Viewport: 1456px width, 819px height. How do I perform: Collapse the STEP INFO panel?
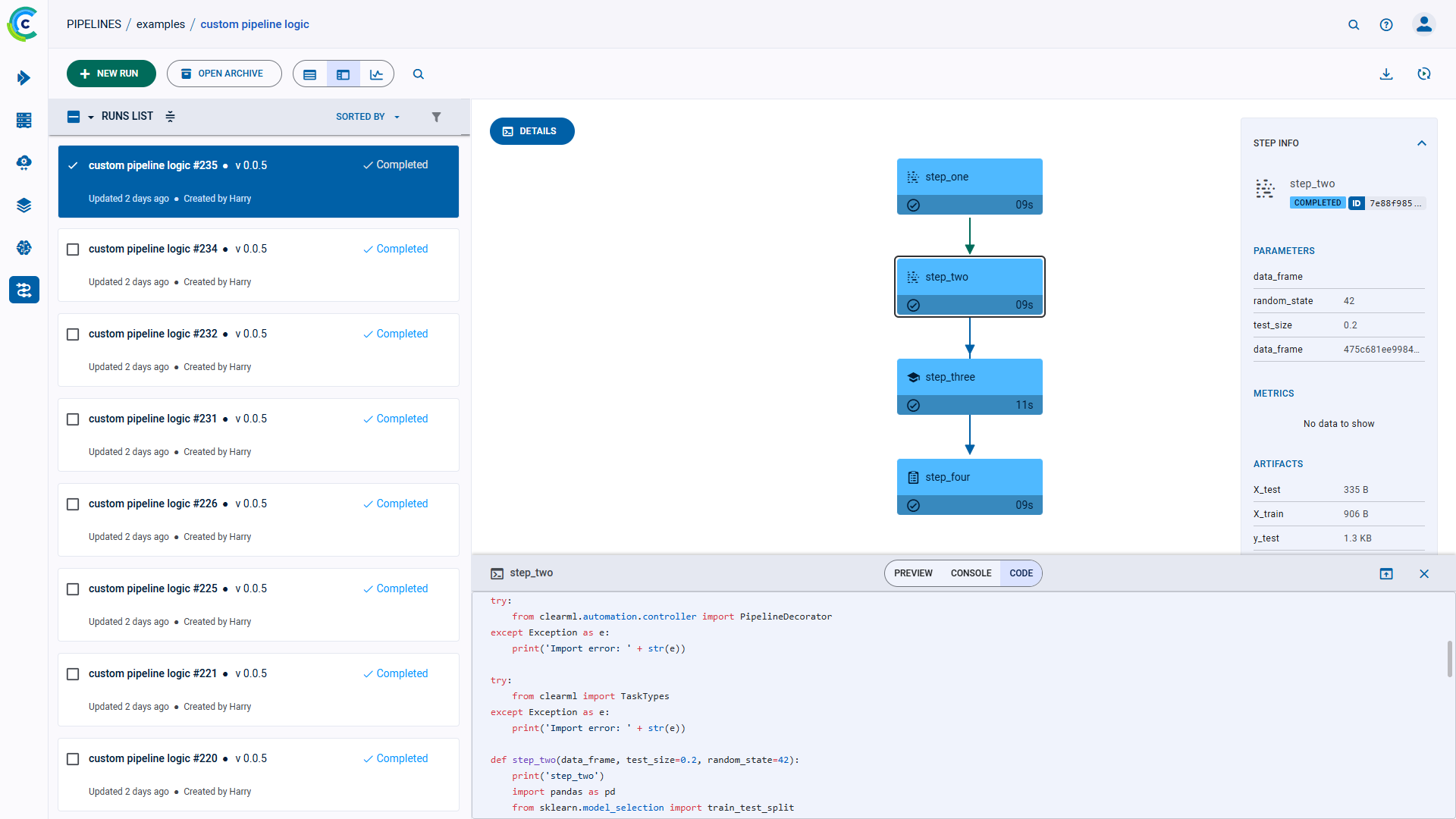(x=1421, y=143)
